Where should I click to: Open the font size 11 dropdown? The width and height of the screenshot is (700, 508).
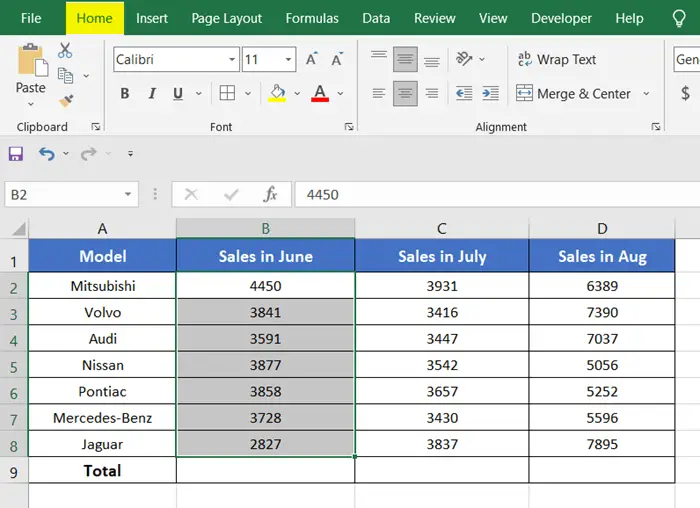click(x=288, y=59)
